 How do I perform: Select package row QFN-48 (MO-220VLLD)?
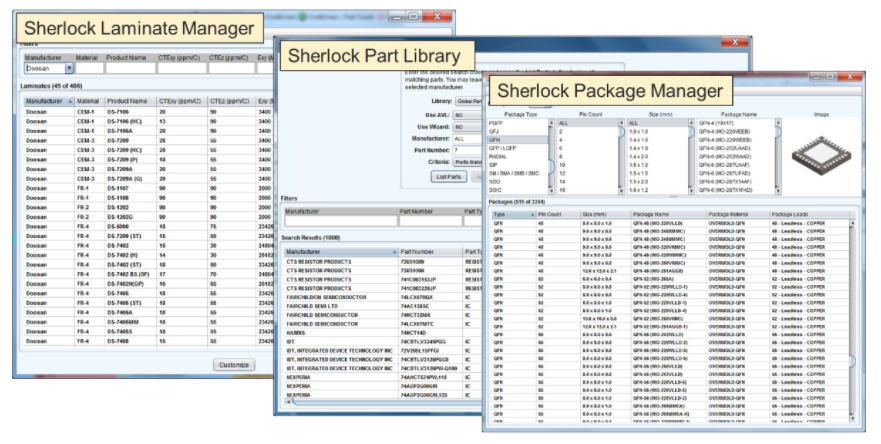[x=671, y=223]
